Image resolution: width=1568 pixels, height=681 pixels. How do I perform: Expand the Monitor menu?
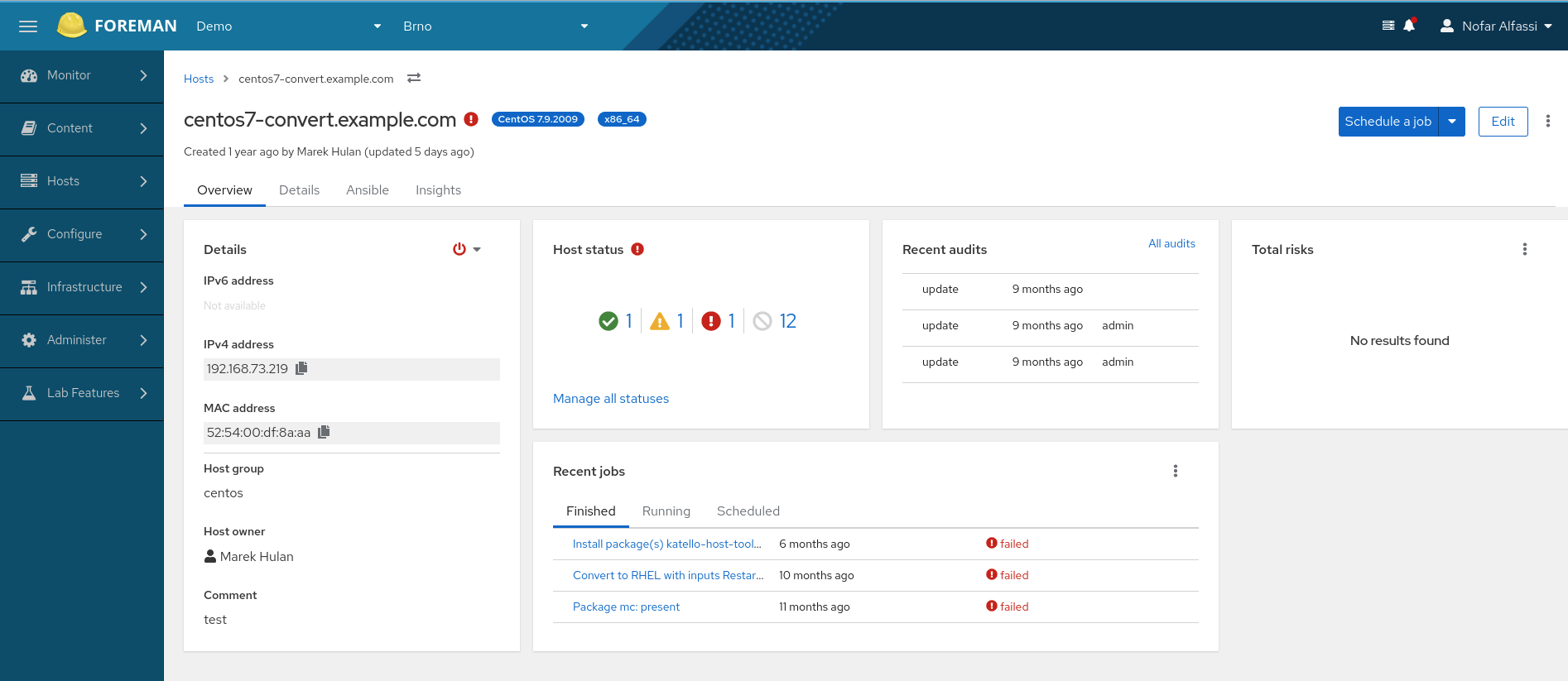[82, 75]
